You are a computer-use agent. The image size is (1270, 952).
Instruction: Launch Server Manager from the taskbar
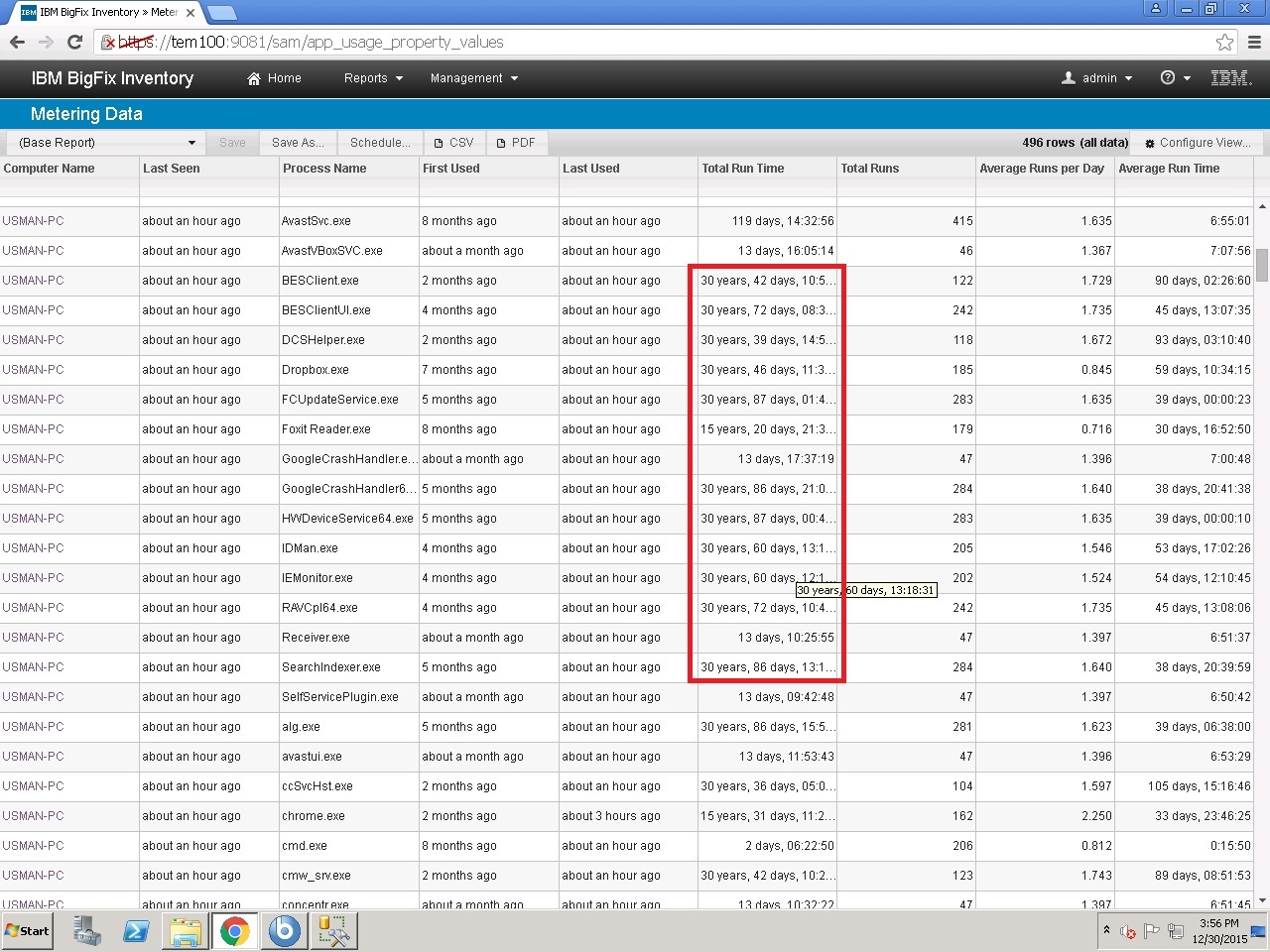(x=87, y=931)
